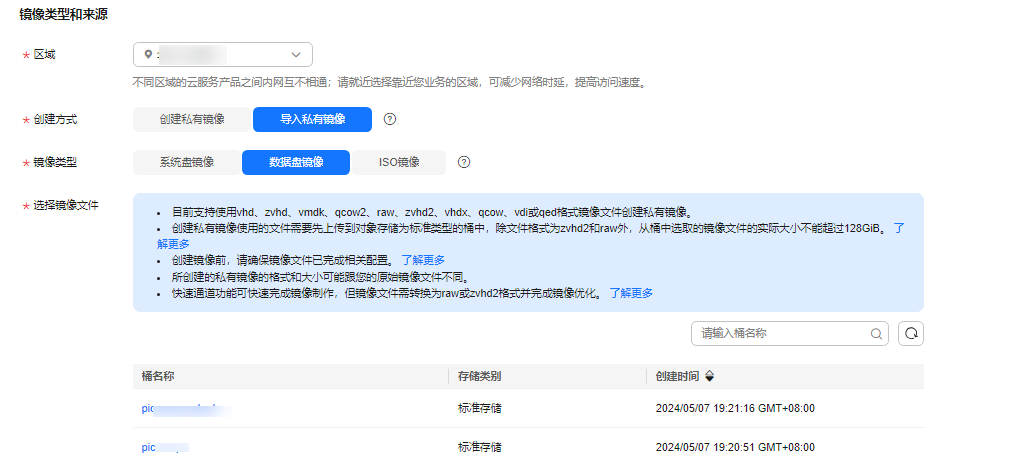Open 了解更多 link after 已完成相关配置
This screenshot has width=1027, height=464.
coord(423,260)
